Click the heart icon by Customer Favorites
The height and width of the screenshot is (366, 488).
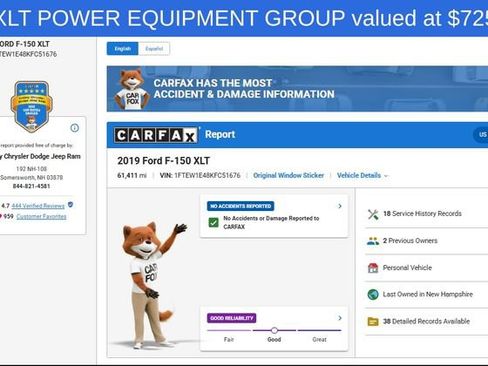1,216
